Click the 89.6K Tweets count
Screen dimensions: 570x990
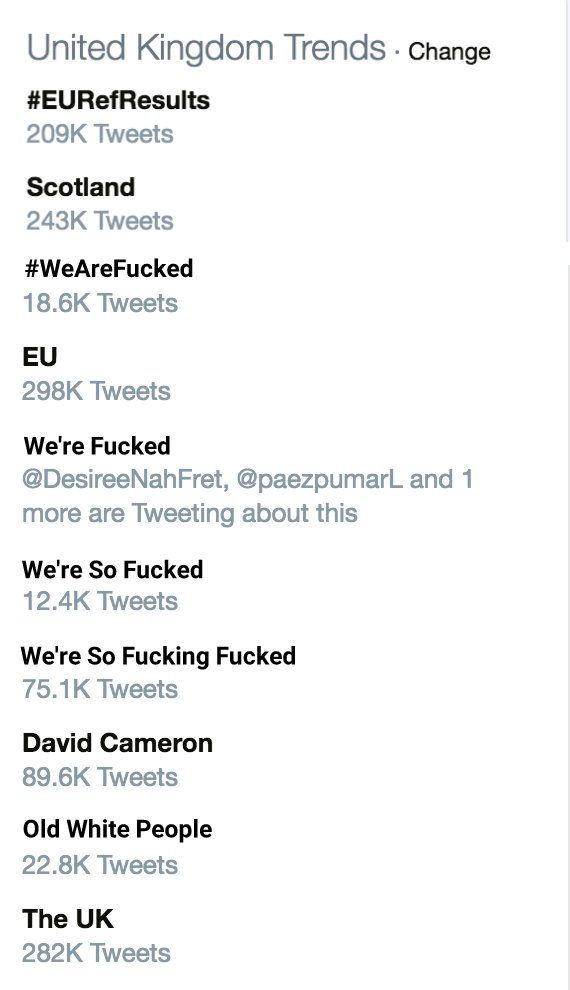100,777
